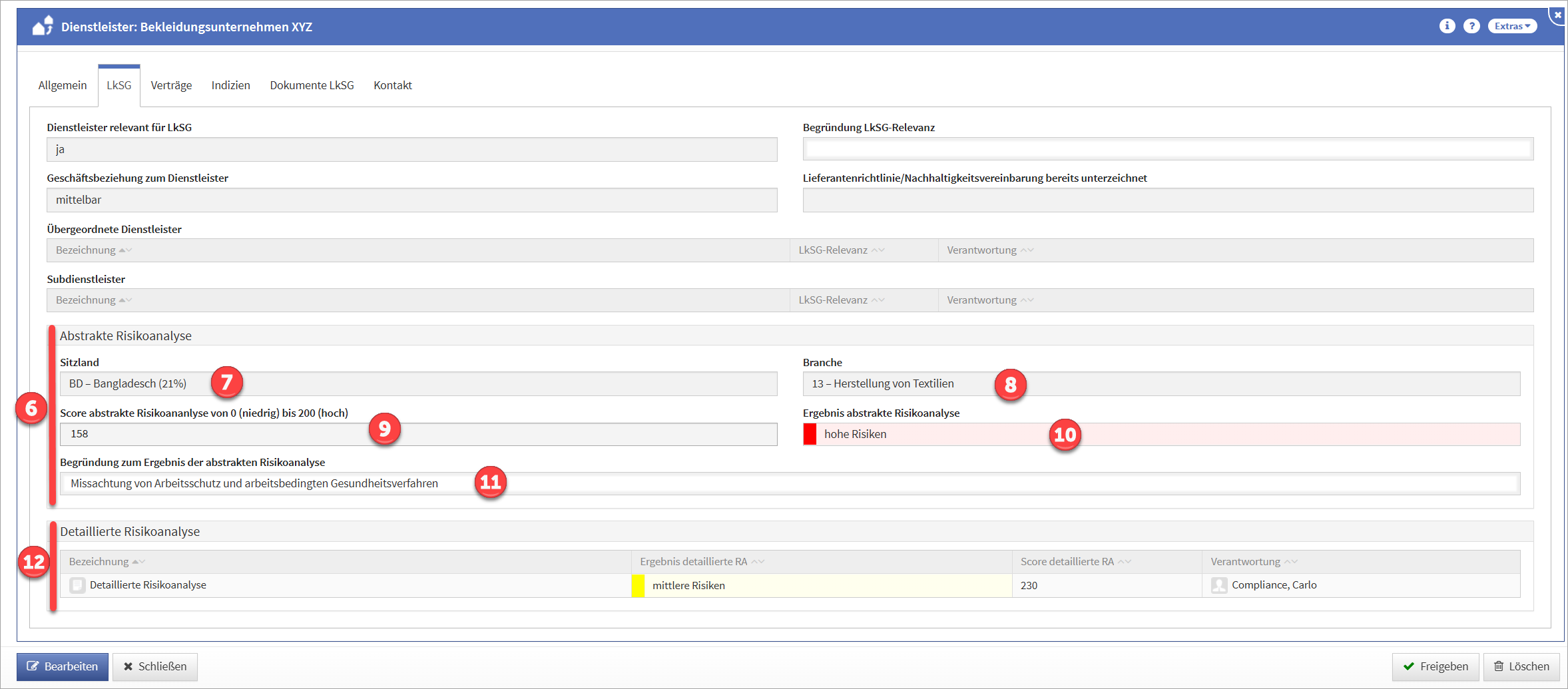Switch to the Allgemein tab

(63, 85)
